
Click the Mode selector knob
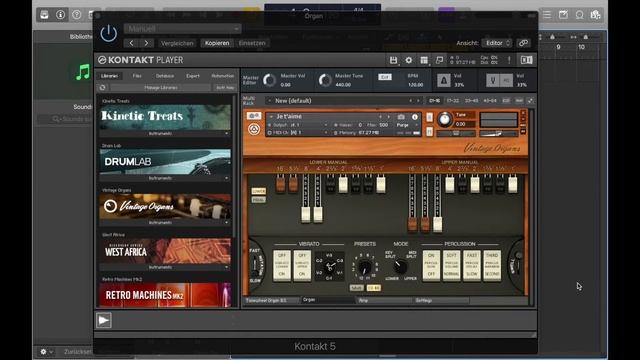point(400,267)
